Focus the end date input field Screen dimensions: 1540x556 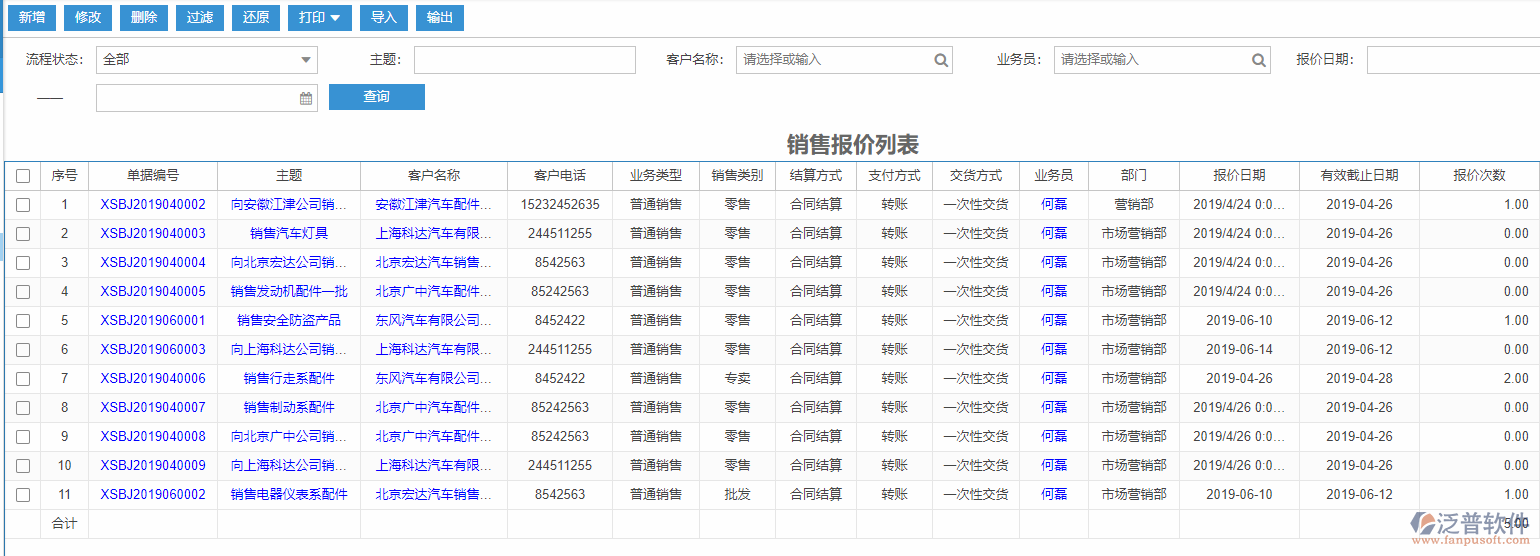(207, 98)
